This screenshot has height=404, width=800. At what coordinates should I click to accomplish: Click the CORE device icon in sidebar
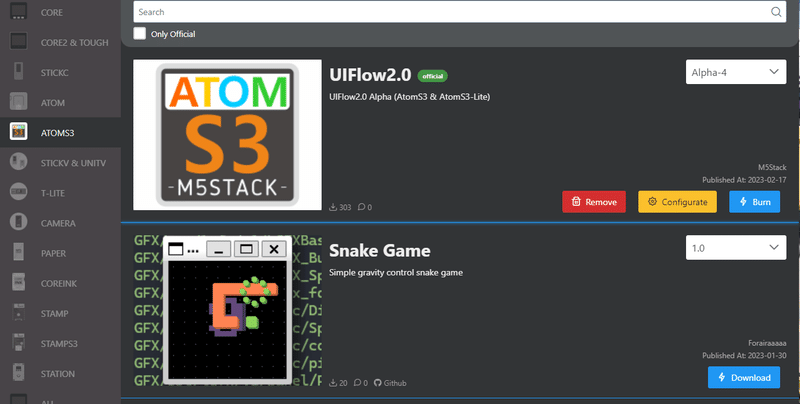[x=19, y=12]
